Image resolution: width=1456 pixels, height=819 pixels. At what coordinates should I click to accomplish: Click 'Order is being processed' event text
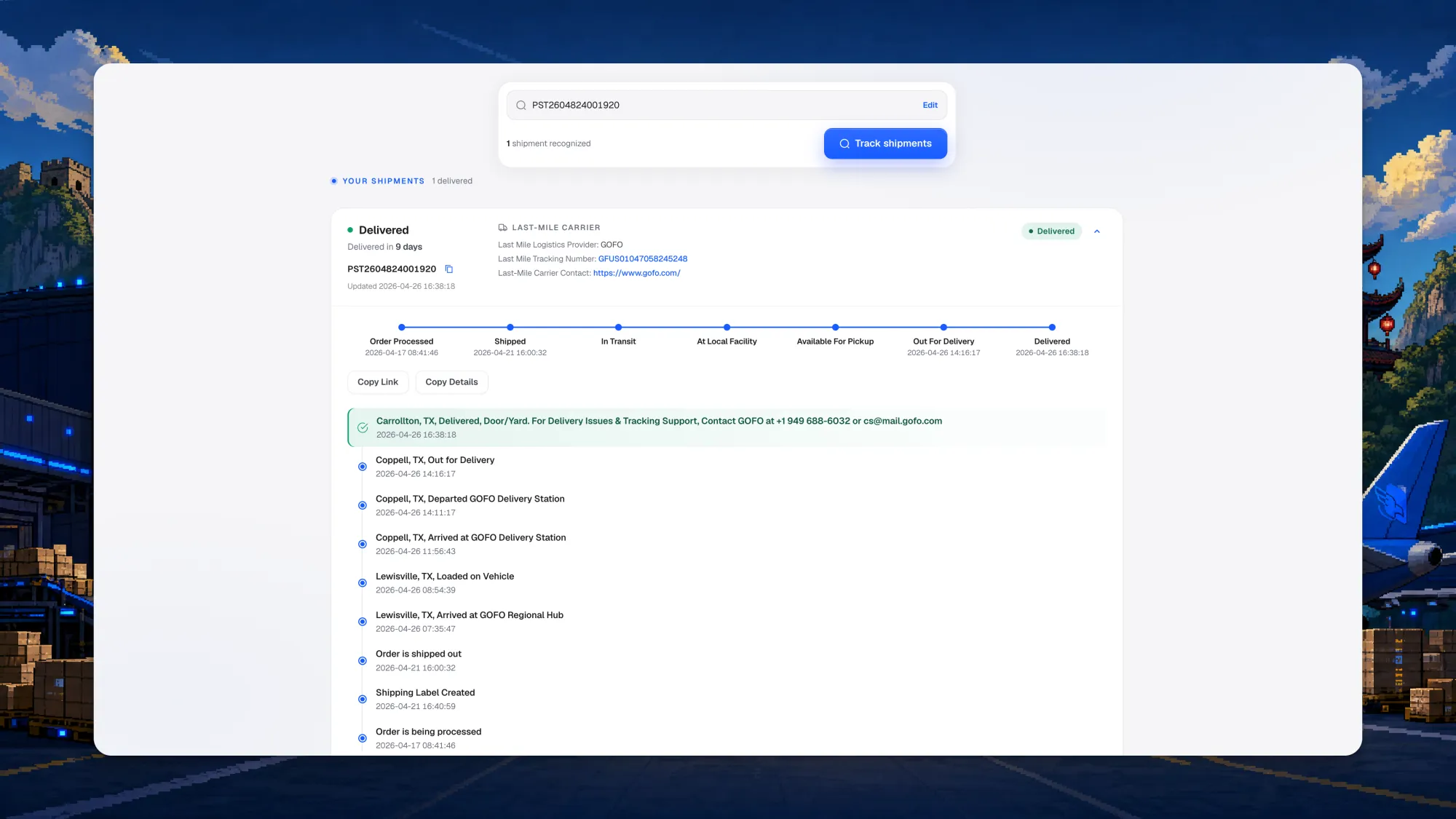428,732
